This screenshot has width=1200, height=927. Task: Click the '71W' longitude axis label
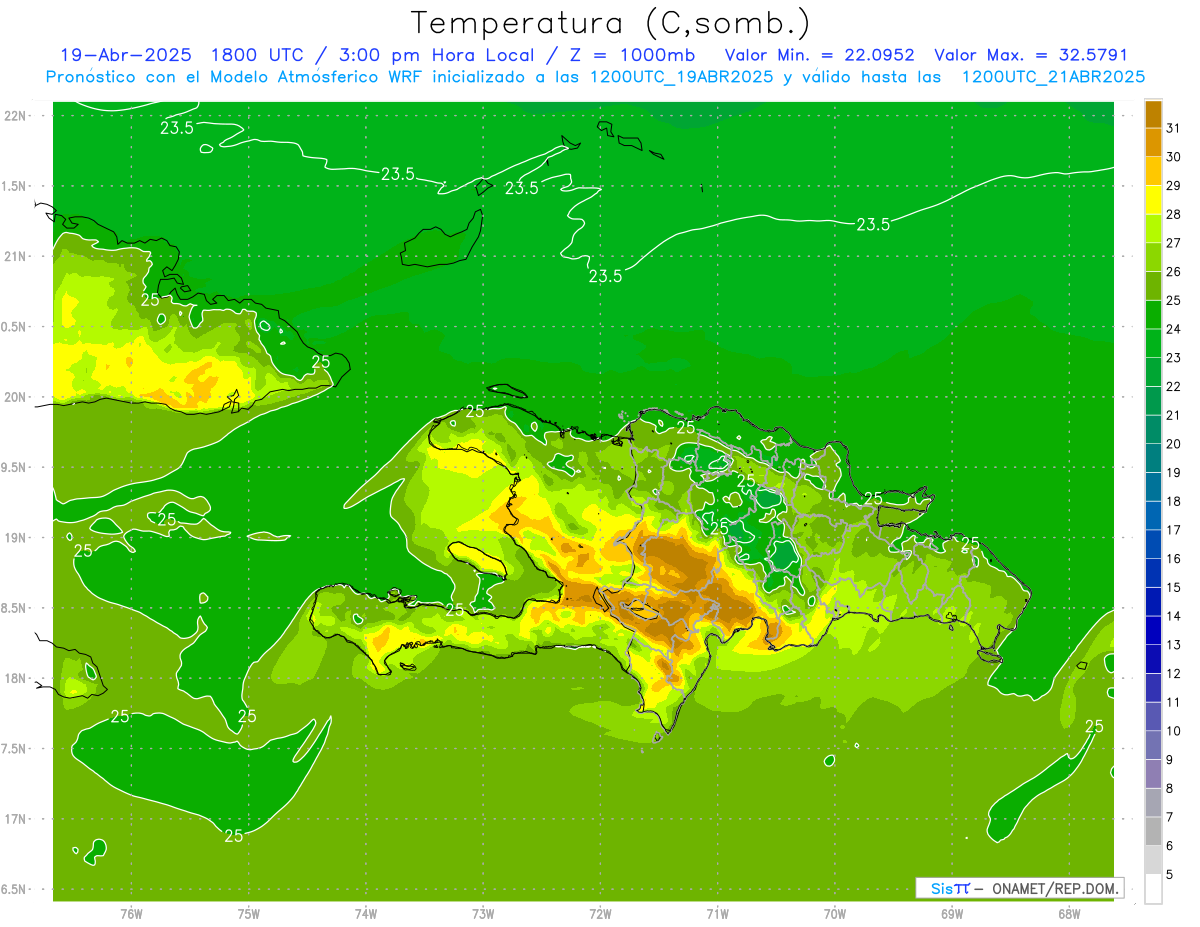[x=717, y=914]
